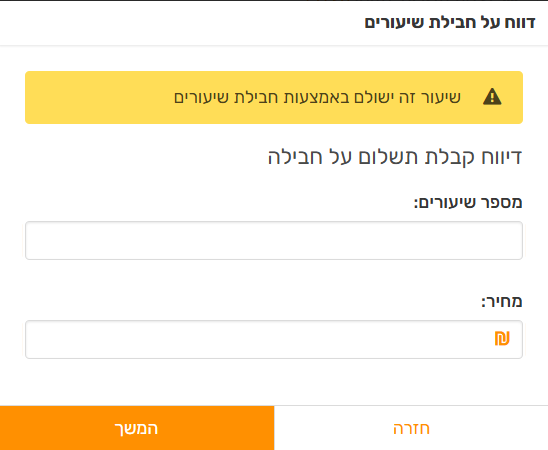Click the מחיר: label
Screen dimensions: 548x450
point(502,301)
